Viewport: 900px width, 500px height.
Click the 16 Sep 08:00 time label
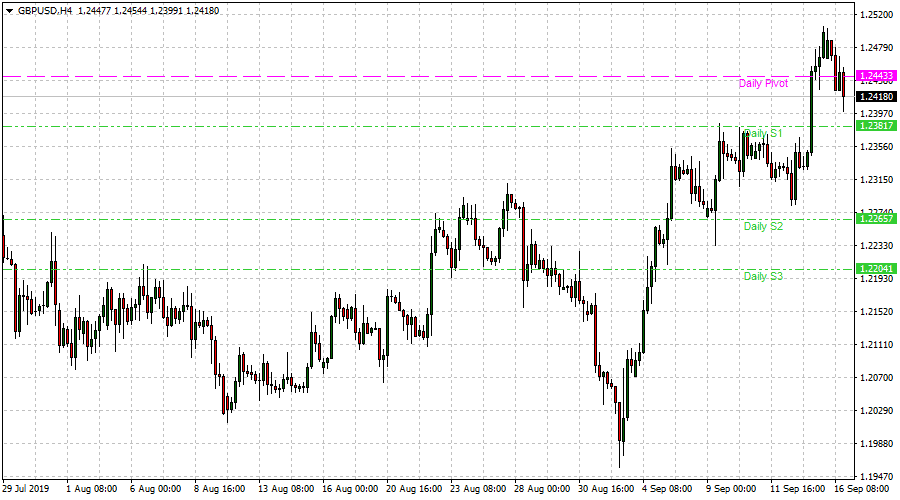pyautogui.click(x=862, y=489)
